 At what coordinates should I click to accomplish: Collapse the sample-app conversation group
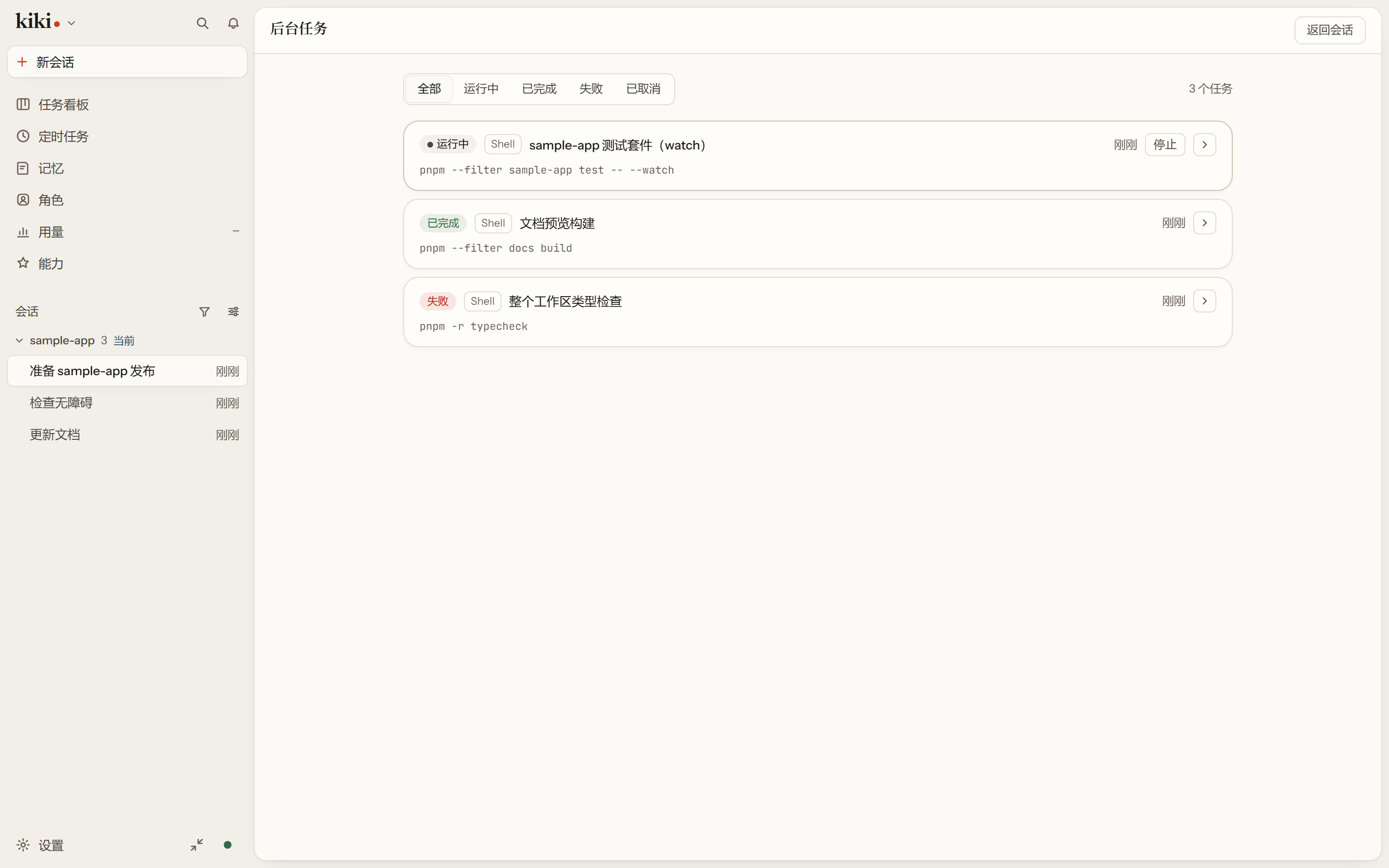[x=19, y=340]
